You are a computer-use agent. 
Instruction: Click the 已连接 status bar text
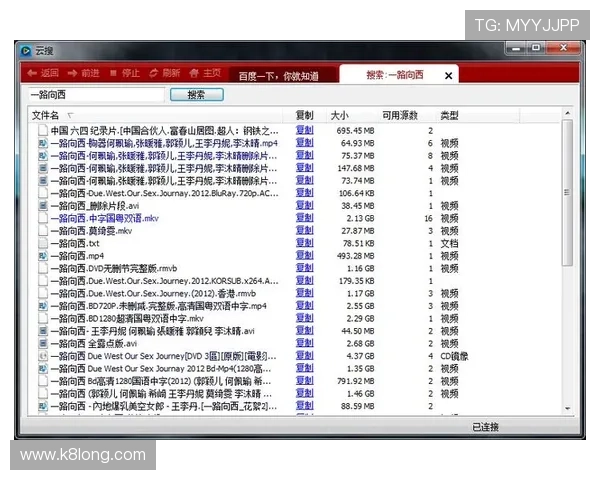point(485,427)
